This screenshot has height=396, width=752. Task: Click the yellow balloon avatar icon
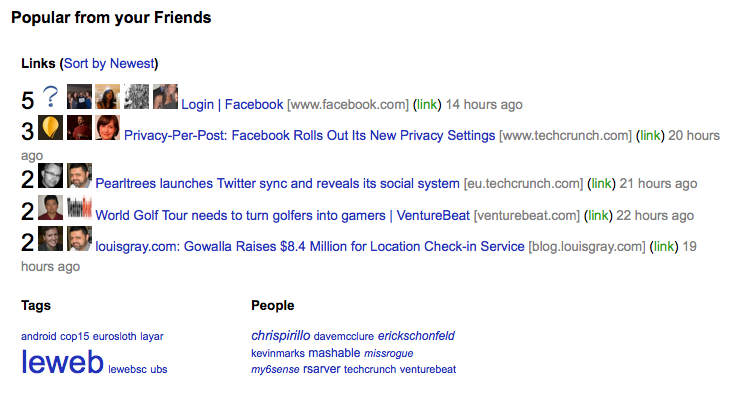50,128
